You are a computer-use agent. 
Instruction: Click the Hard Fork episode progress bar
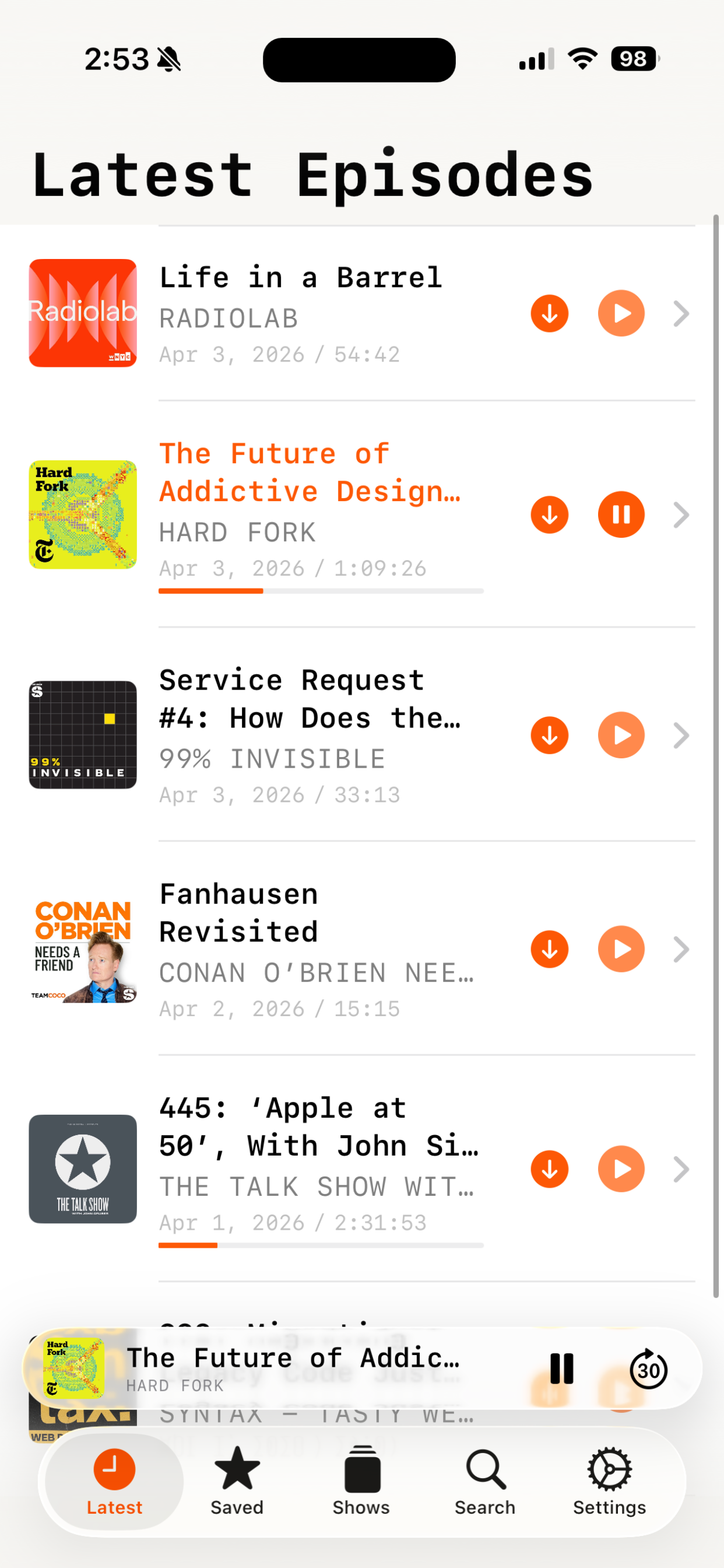click(x=321, y=591)
